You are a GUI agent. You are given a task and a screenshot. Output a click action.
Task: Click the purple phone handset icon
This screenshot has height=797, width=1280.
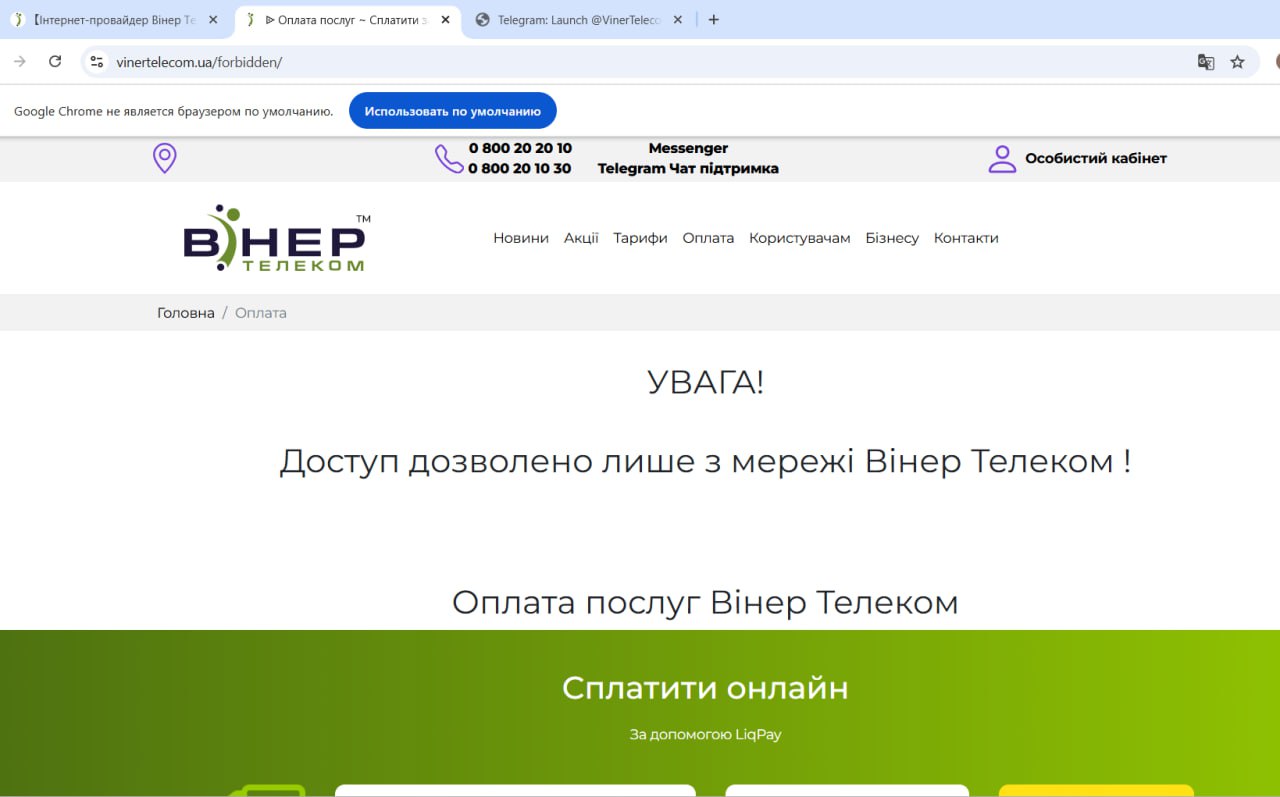coord(449,158)
